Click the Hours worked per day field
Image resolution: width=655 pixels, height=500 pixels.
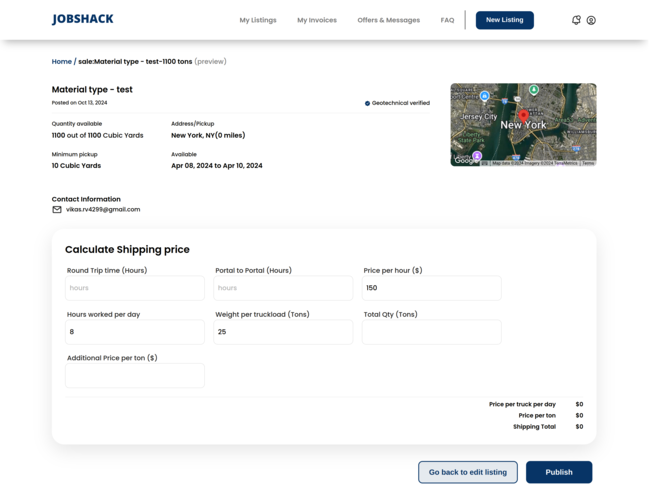coord(135,332)
